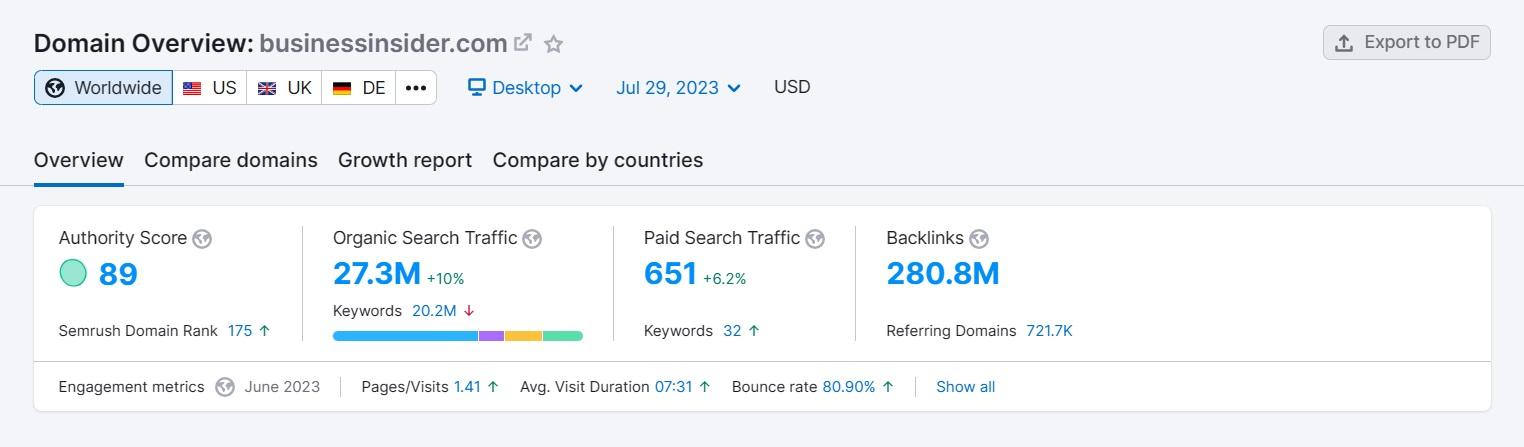Click the June 2023 label

(282, 387)
